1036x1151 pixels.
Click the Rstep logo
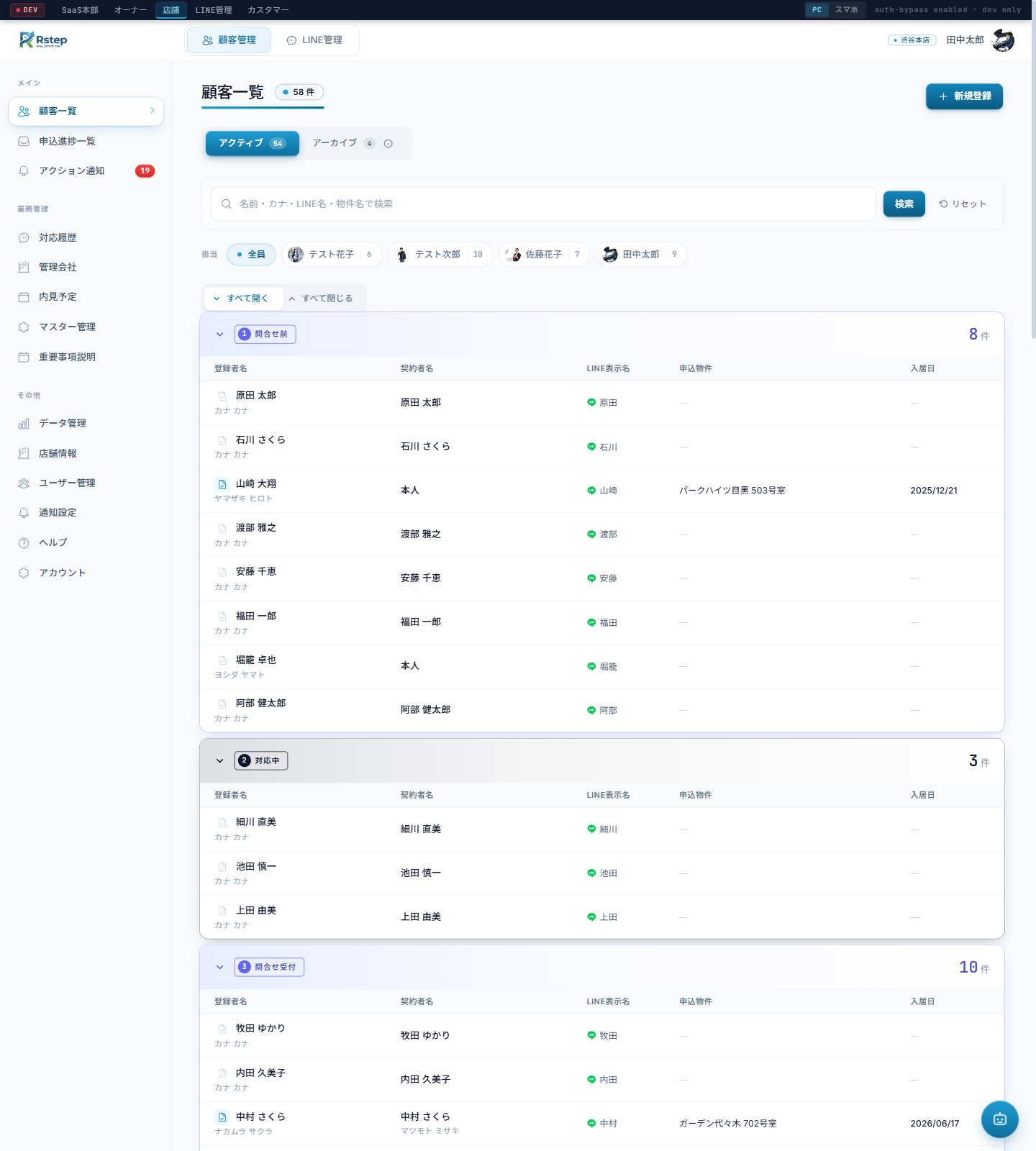[x=43, y=40]
